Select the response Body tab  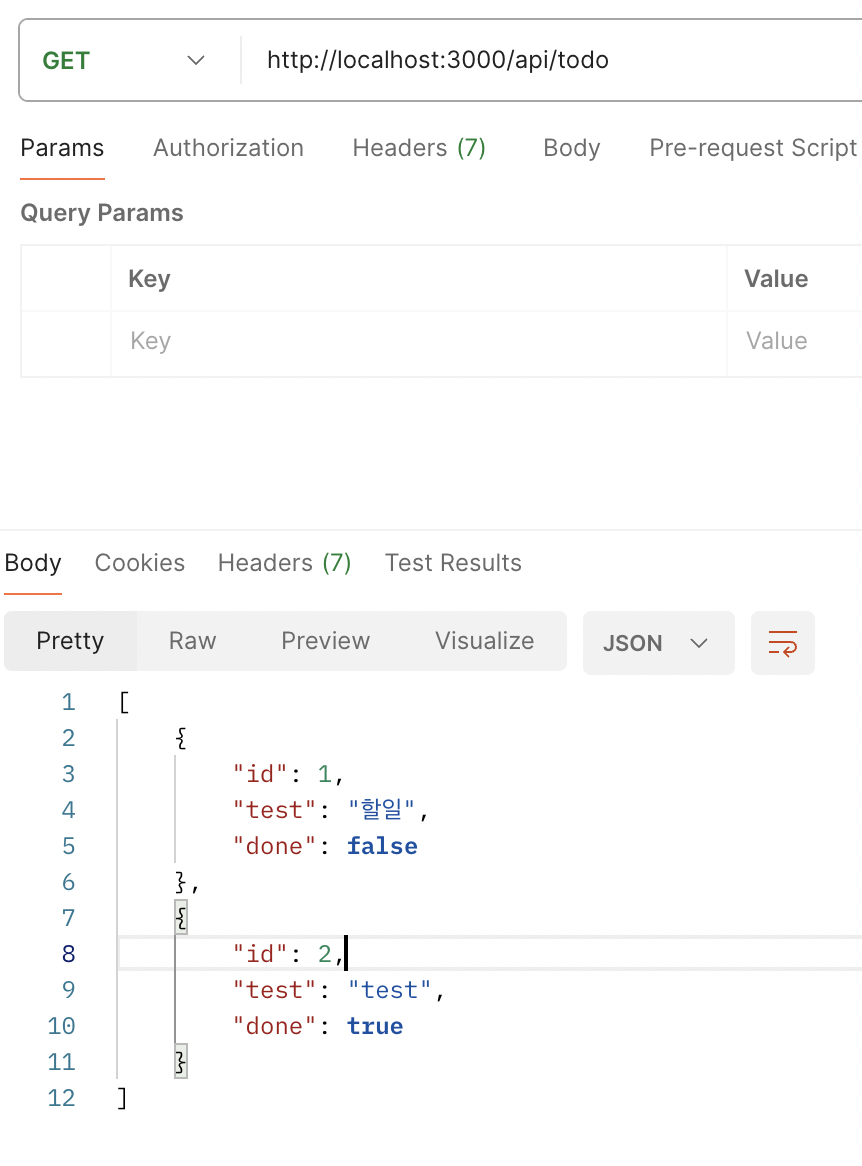[x=33, y=563]
